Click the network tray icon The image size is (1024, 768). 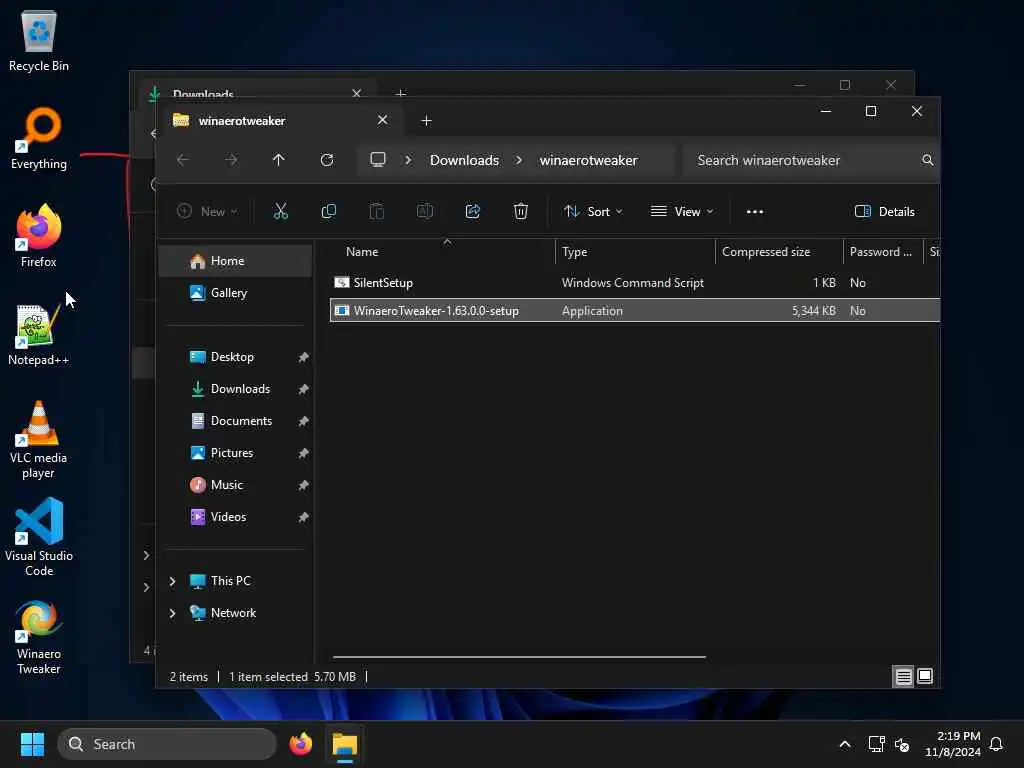point(876,744)
